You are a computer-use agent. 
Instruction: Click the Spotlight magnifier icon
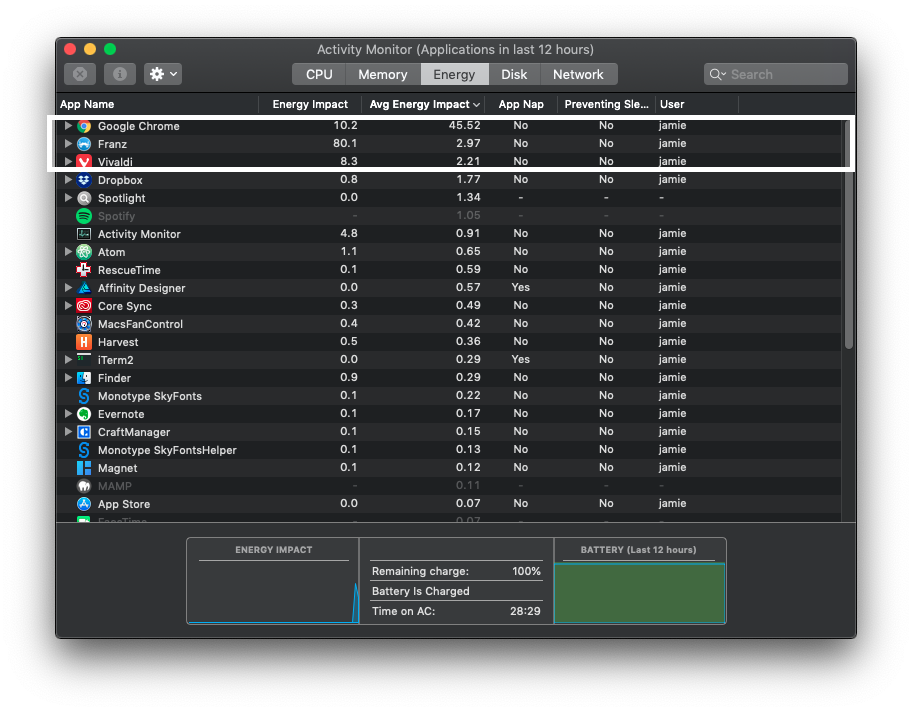(84, 198)
